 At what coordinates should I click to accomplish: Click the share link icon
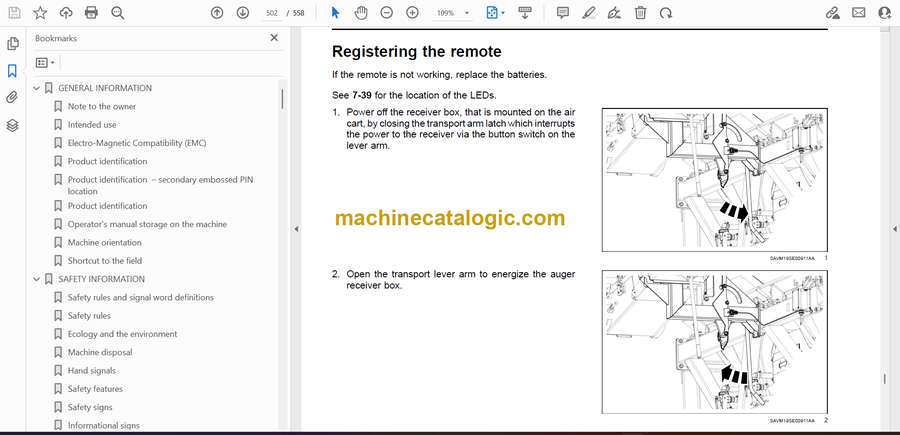point(832,13)
